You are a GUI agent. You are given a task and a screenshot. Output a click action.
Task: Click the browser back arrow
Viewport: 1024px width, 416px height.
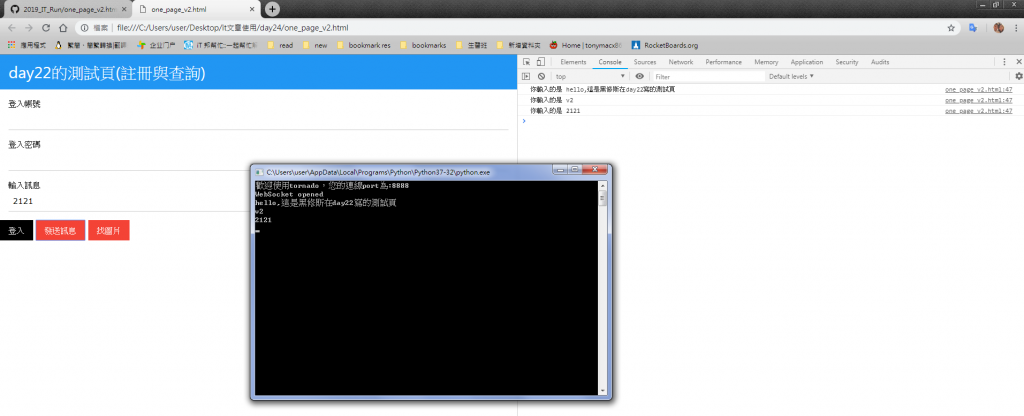click(12, 28)
